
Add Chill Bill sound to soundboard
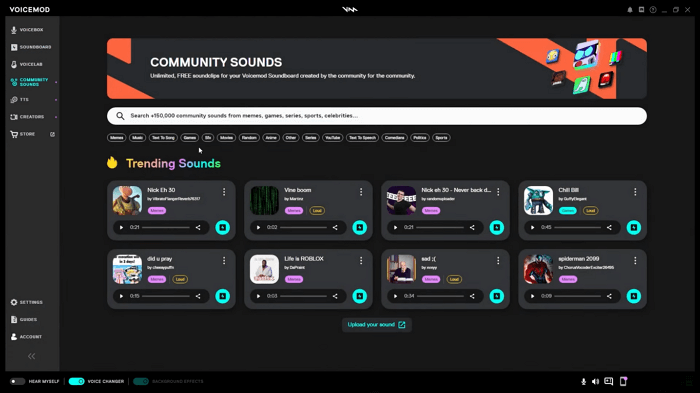(x=633, y=228)
